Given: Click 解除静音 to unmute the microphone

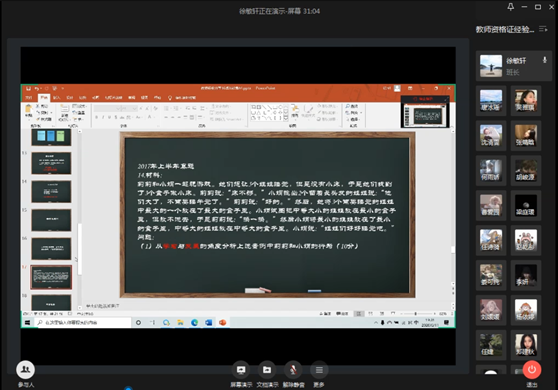Looking at the screenshot, I should (293, 370).
